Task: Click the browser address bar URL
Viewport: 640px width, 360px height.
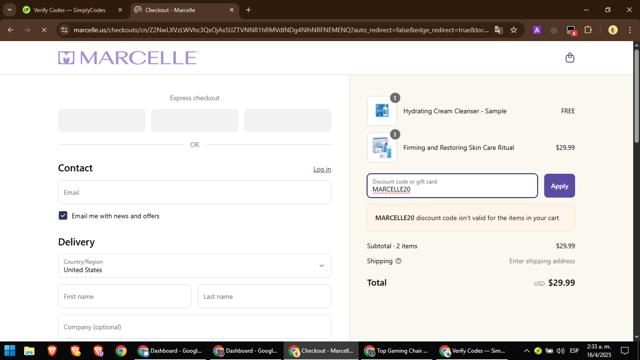Action: point(281,30)
